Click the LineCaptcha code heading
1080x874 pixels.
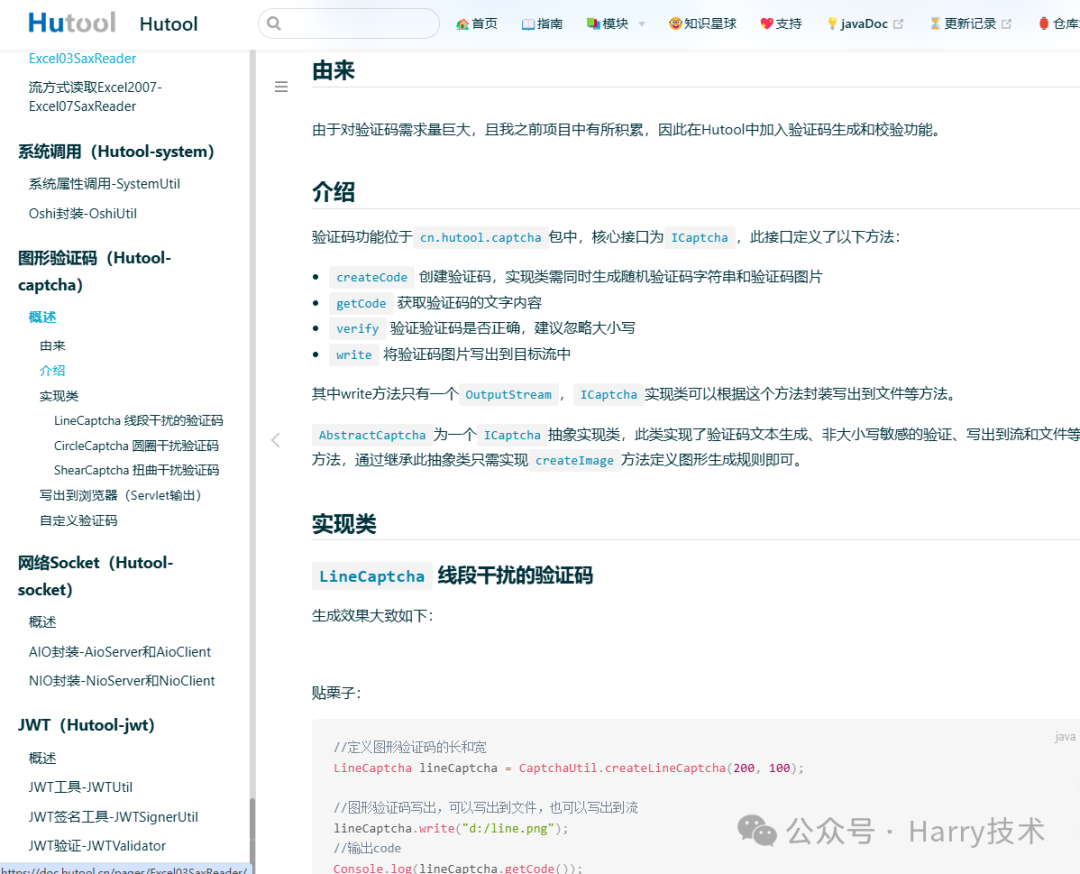click(x=372, y=576)
